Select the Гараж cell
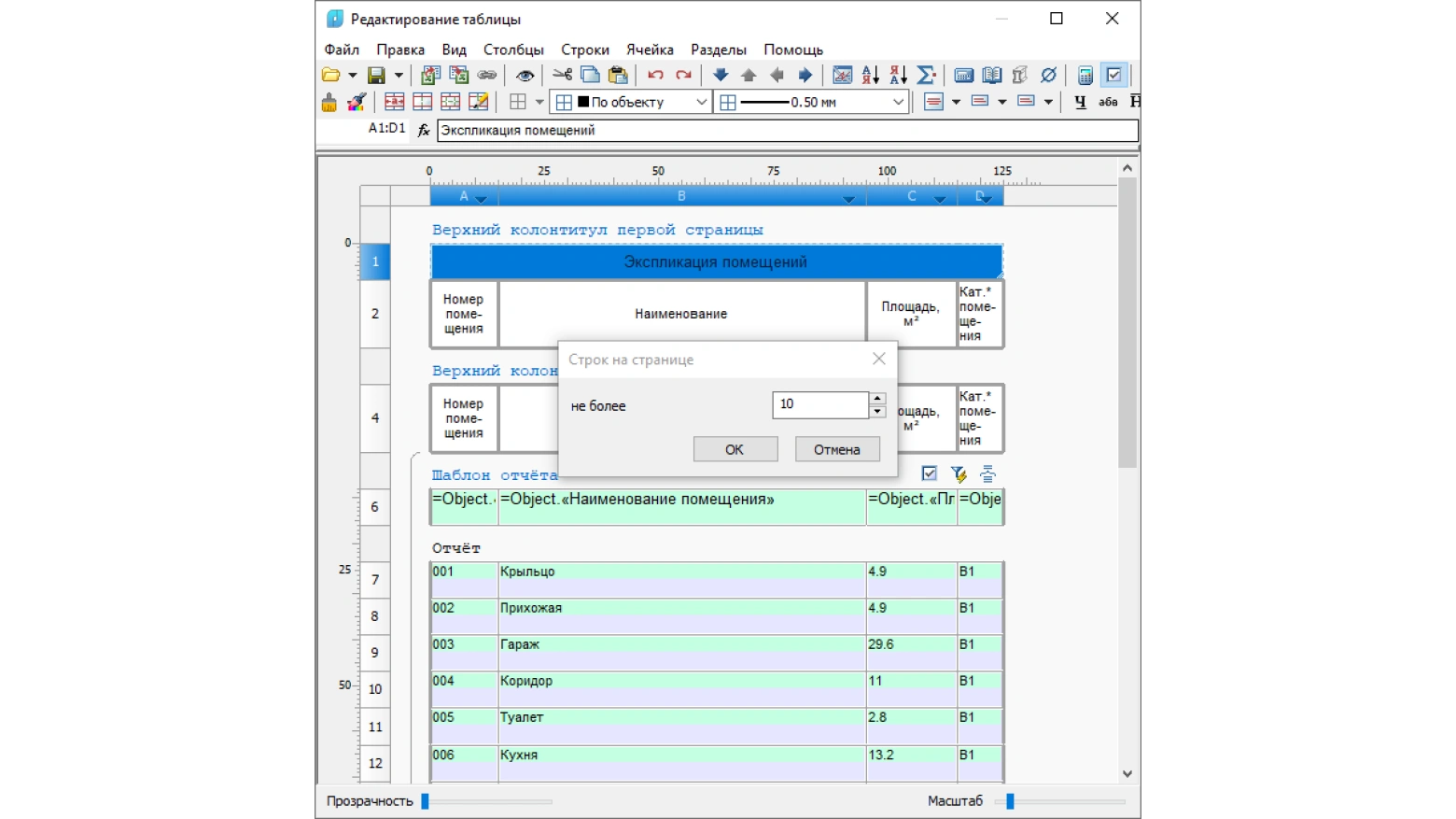Screen dimensions: 1456x819 pyautogui.click(x=681, y=653)
